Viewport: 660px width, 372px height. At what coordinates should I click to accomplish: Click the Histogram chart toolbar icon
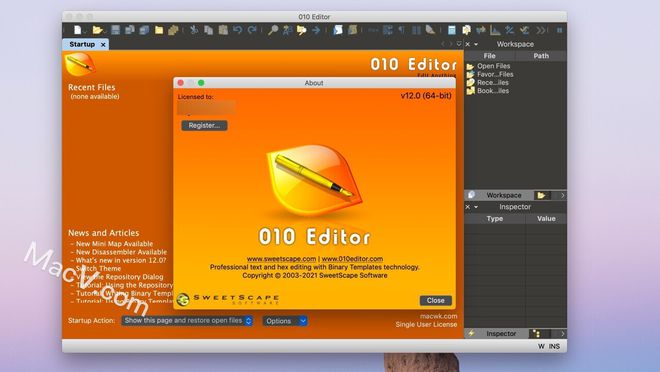pyautogui.click(x=495, y=30)
